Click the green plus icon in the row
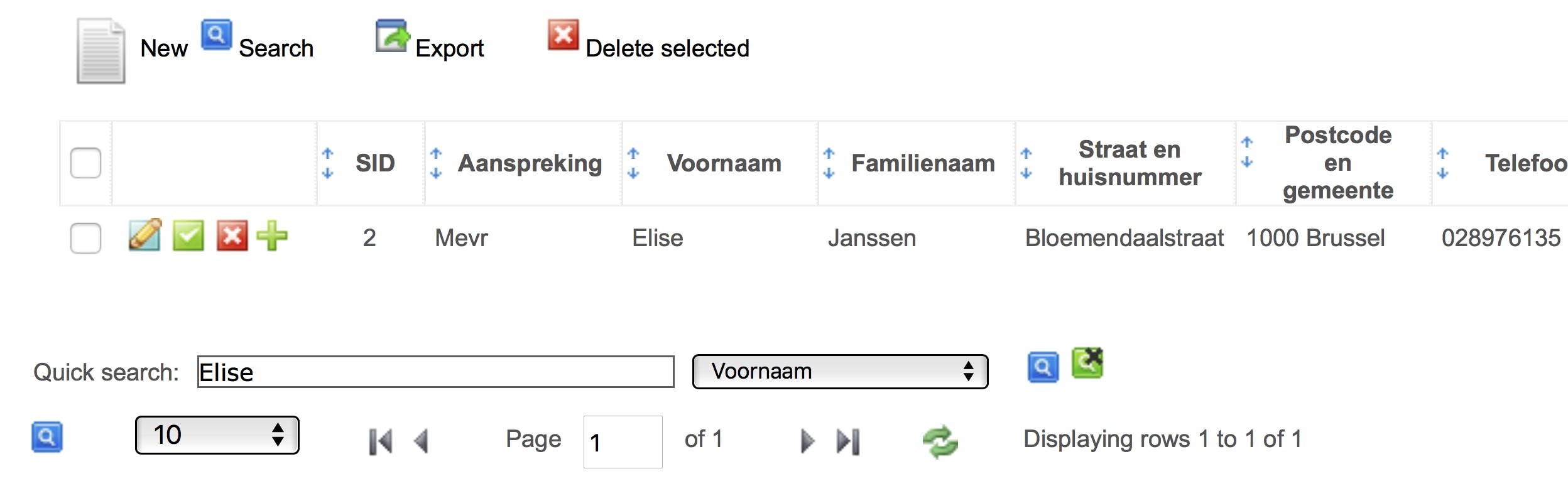 [x=272, y=236]
